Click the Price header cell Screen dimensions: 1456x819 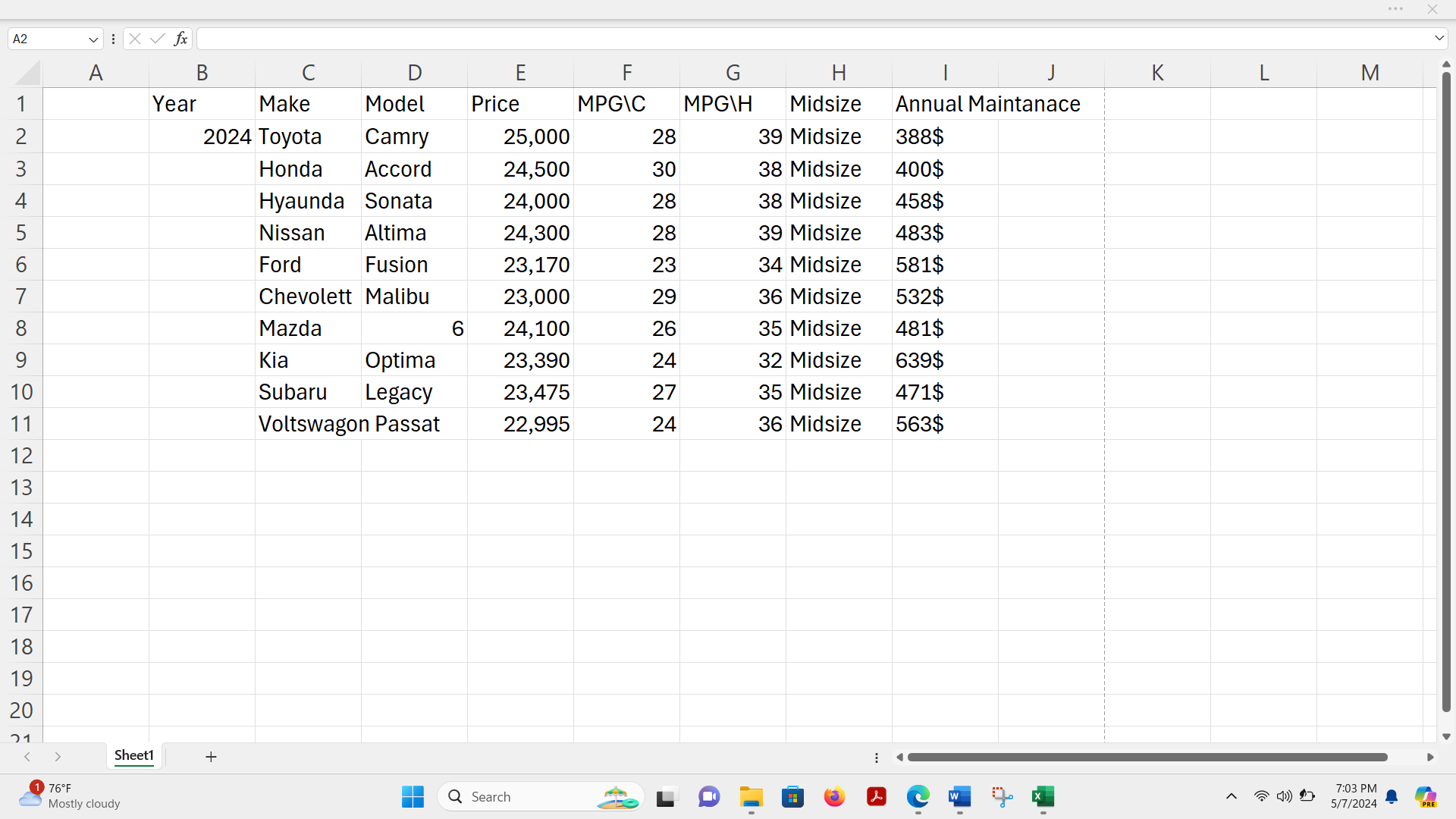click(x=520, y=104)
